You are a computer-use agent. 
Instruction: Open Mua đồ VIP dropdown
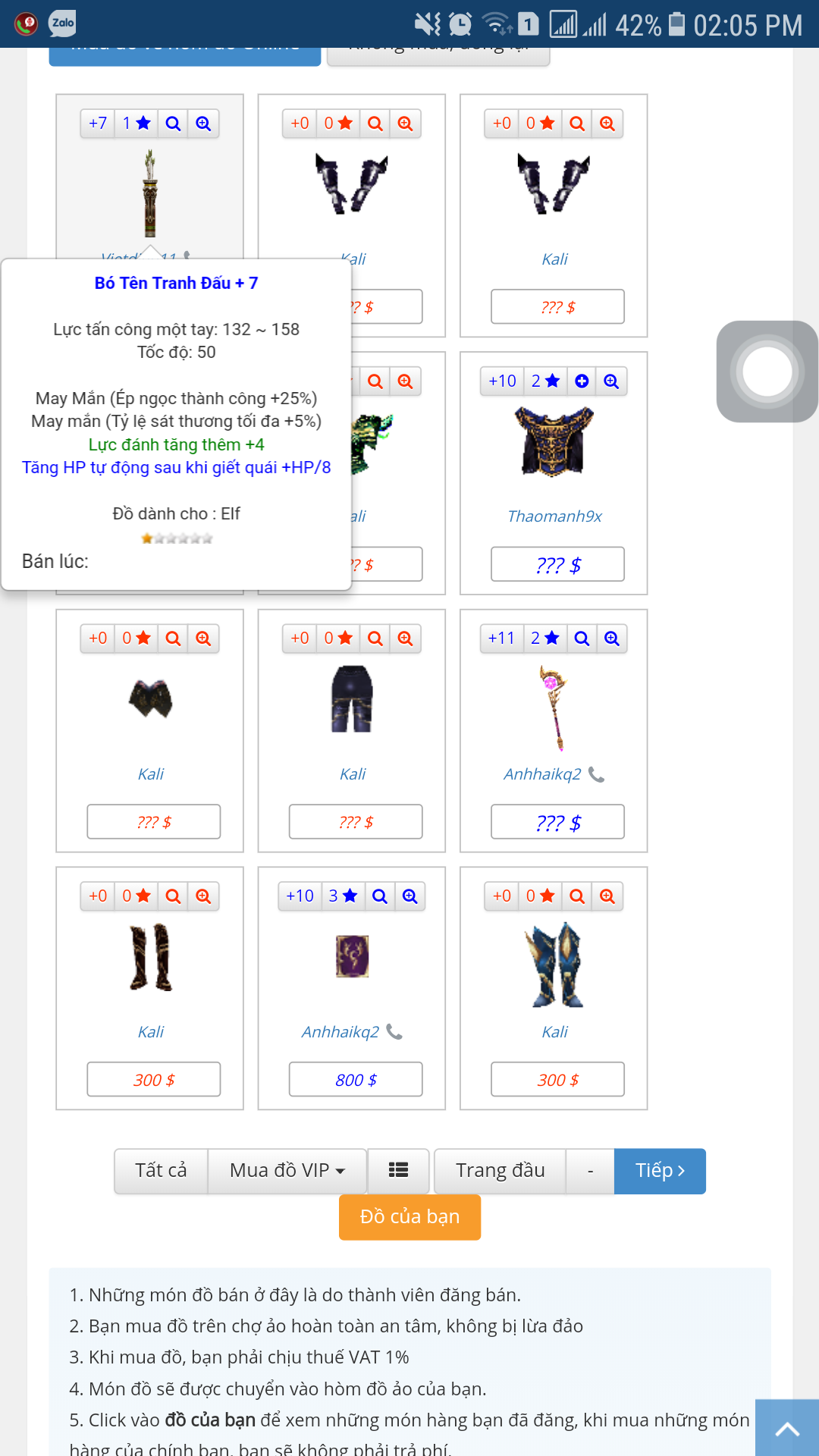click(287, 1170)
